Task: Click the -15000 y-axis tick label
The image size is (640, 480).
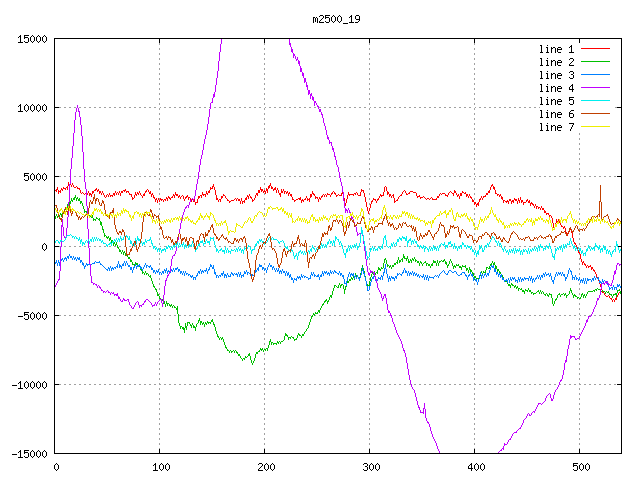Action: [29, 454]
